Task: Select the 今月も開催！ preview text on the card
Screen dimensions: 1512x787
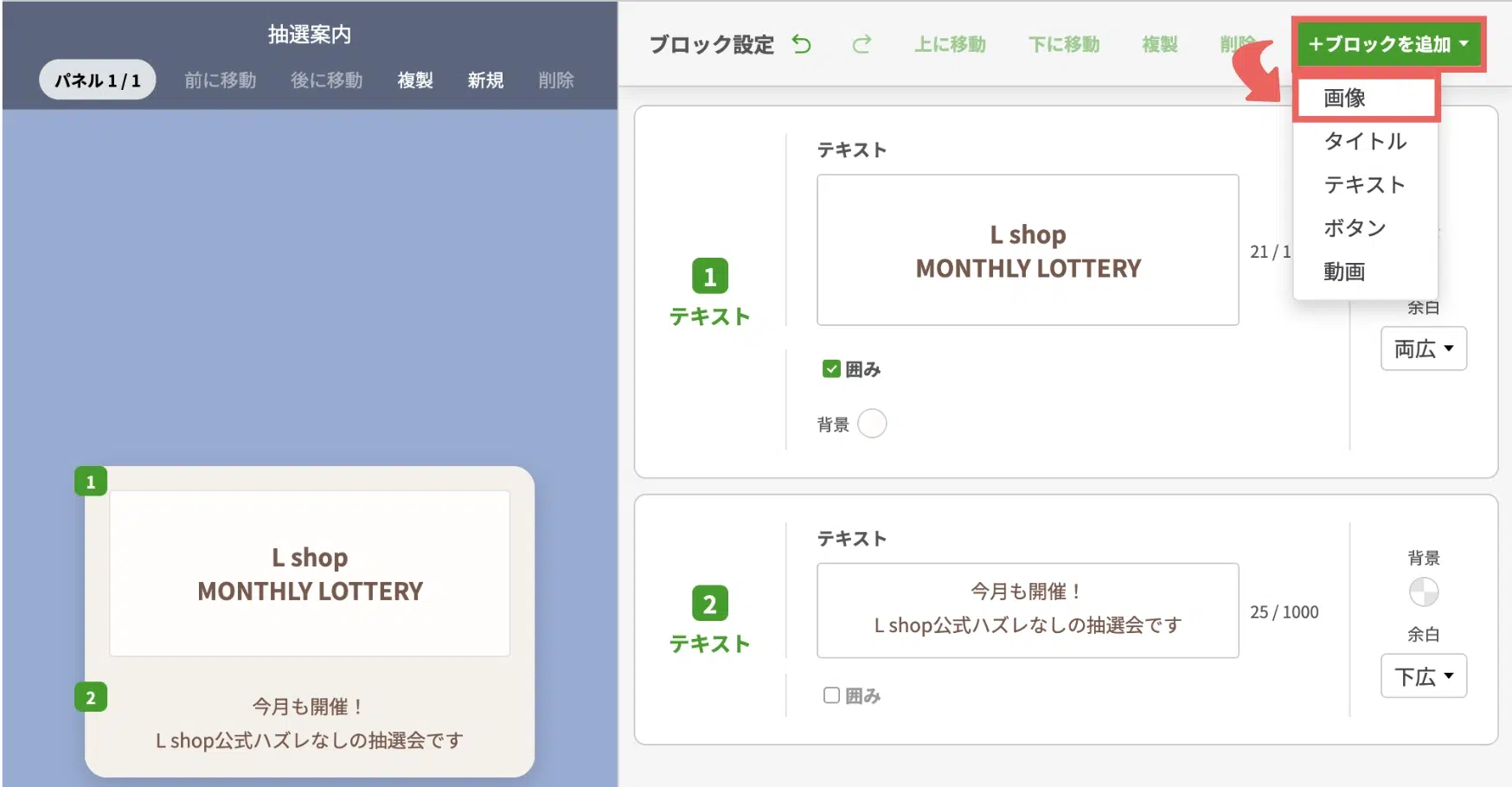Action: pos(310,723)
